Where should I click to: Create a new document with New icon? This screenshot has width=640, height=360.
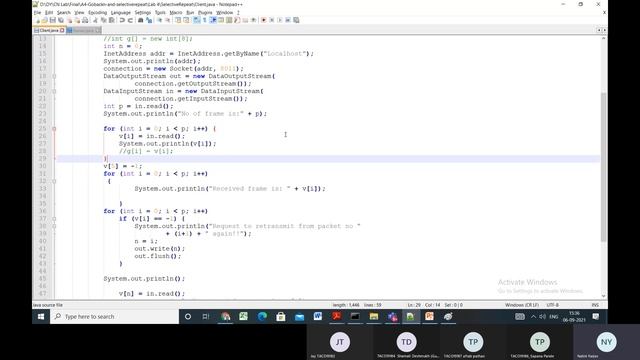pos(38,20)
